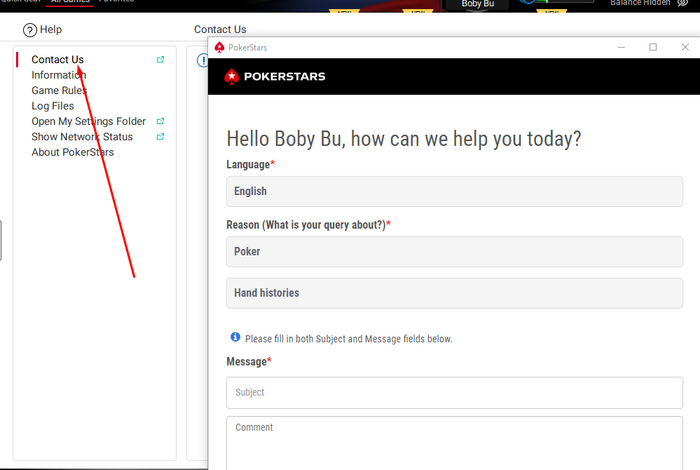Open the Hand histories sub-reason dropdown

(454, 293)
